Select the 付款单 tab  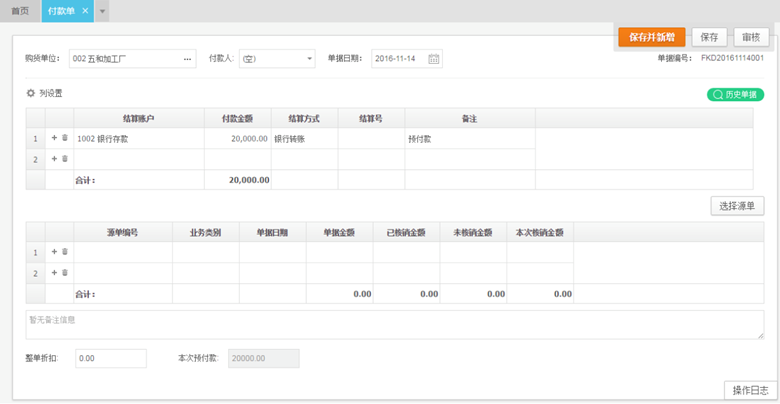click(x=62, y=11)
